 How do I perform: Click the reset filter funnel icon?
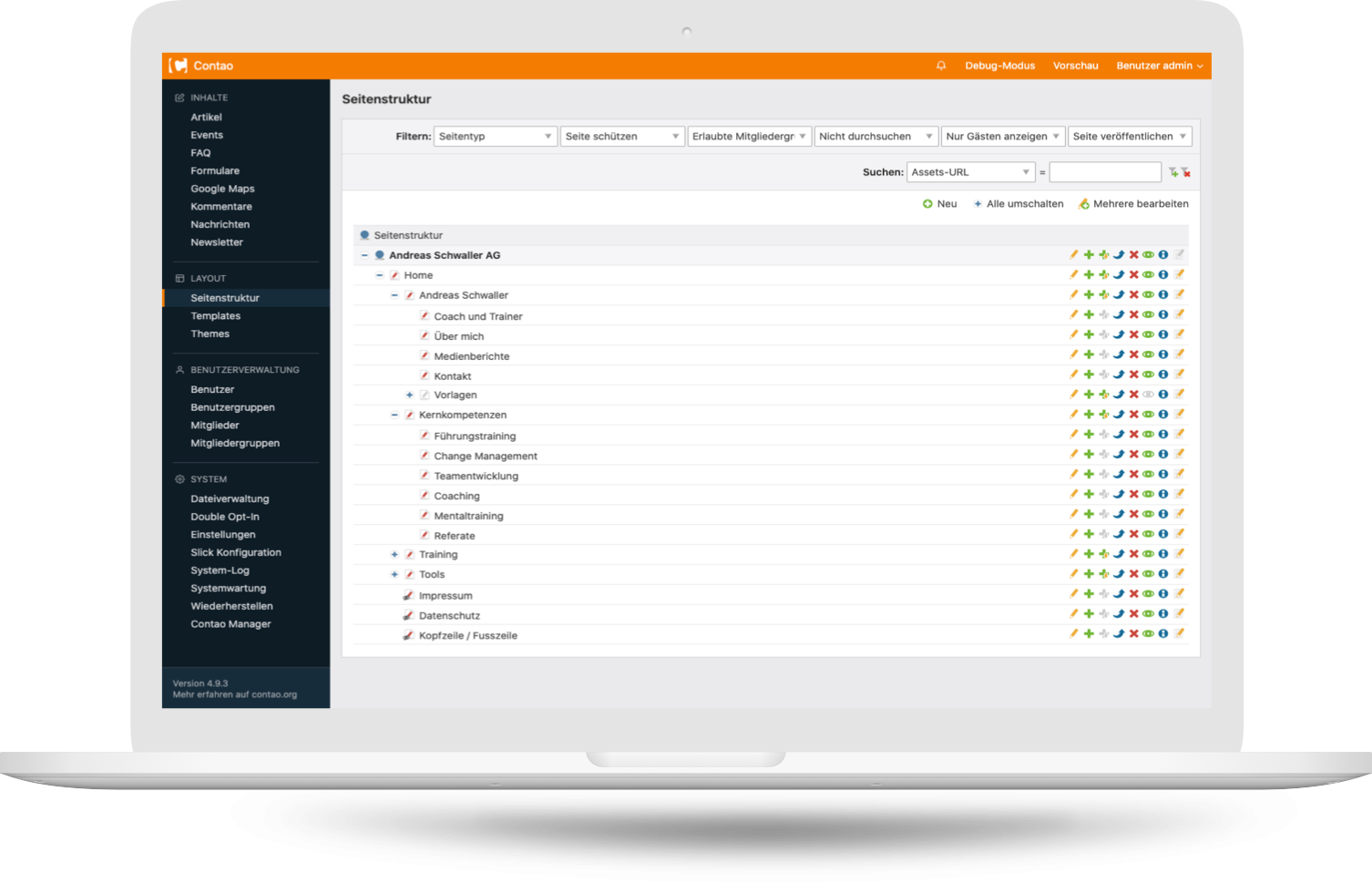(1186, 172)
